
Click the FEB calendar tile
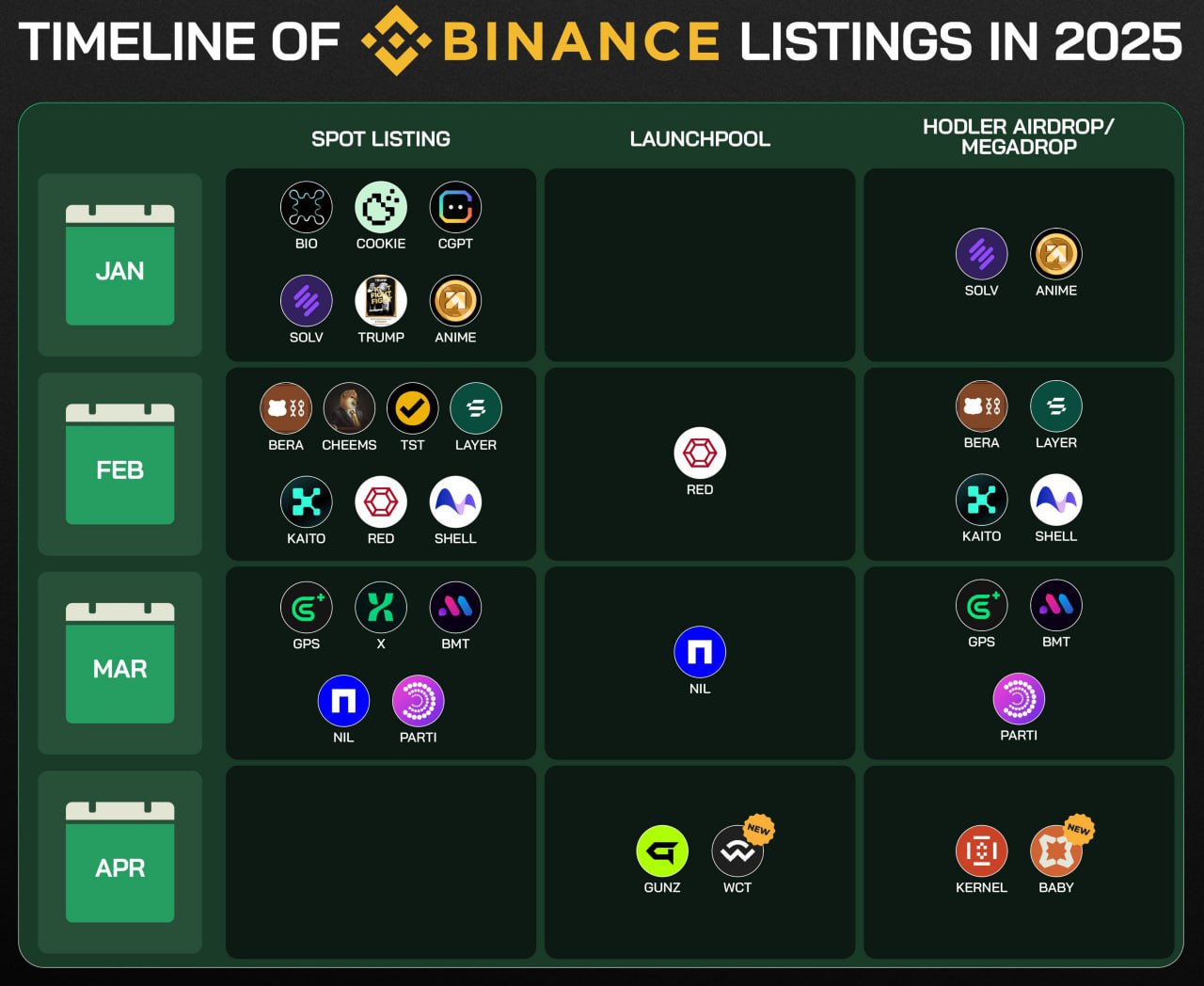pyautogui.click(x=120, y=464)
